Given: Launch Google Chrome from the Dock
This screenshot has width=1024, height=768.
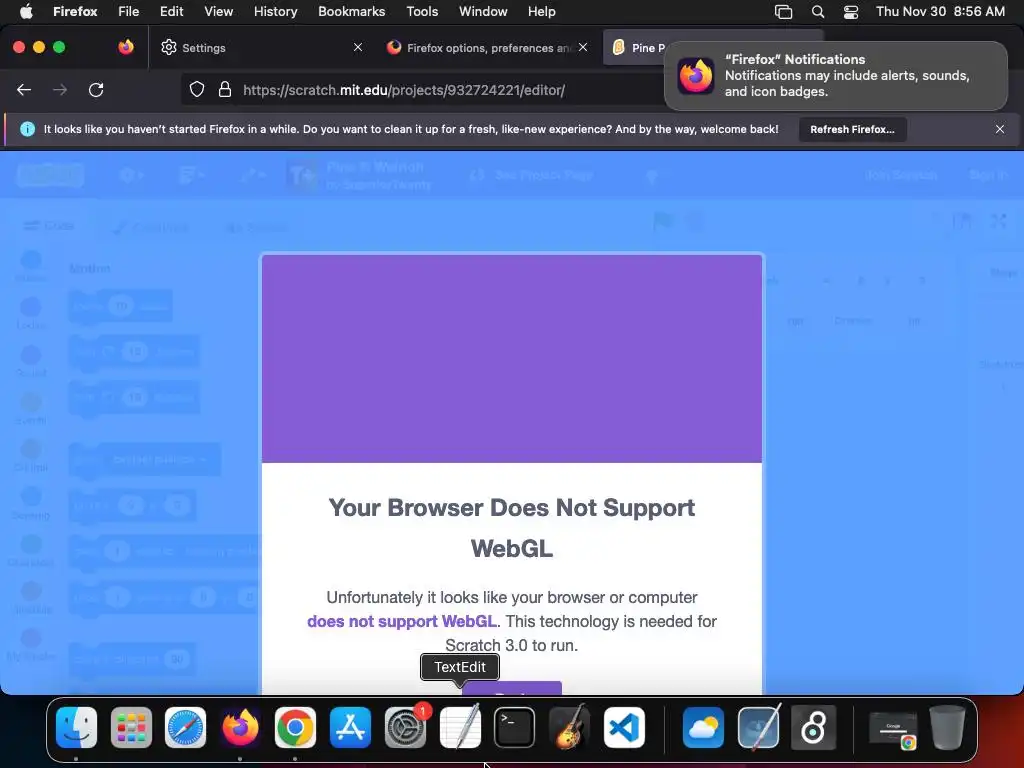Looking at the screenshot, I should tap(295, 728).
